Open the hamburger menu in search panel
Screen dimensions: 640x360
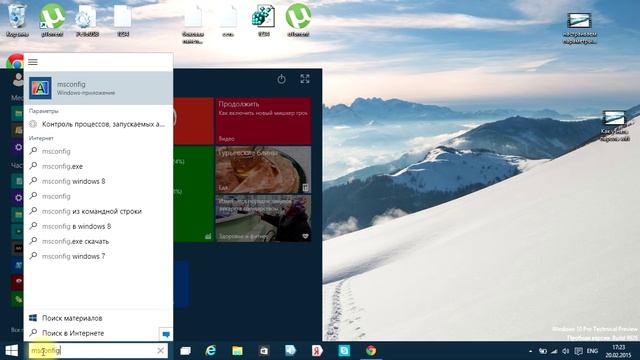tap(33, 62)
